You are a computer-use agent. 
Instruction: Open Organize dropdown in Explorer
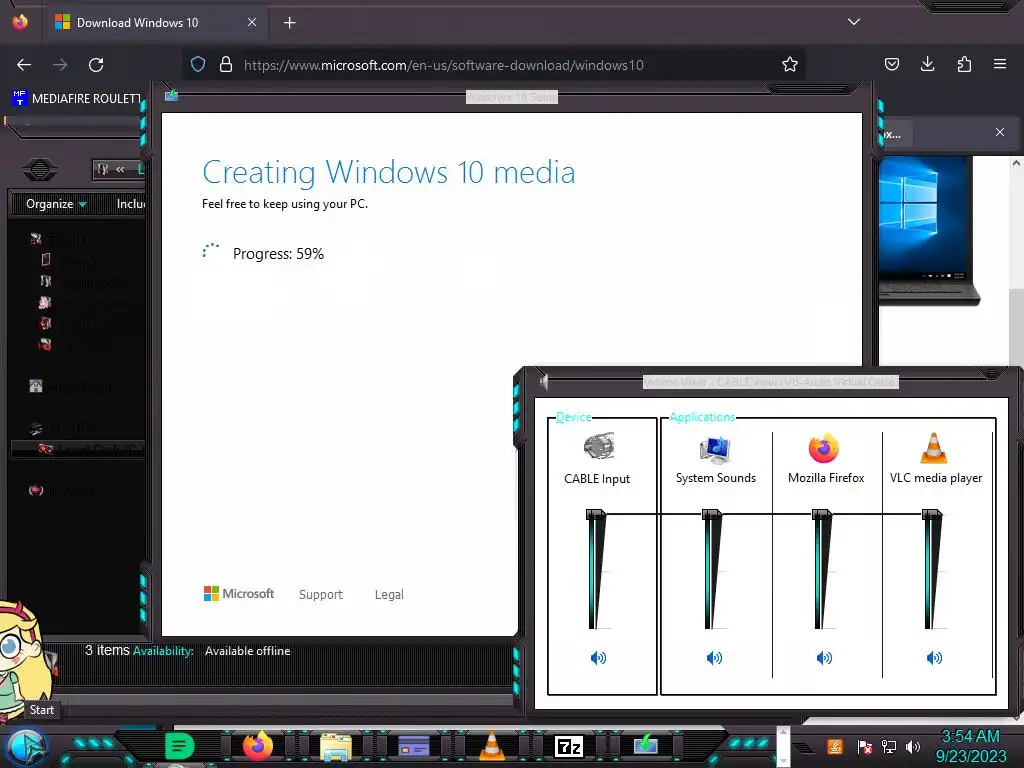56,204
